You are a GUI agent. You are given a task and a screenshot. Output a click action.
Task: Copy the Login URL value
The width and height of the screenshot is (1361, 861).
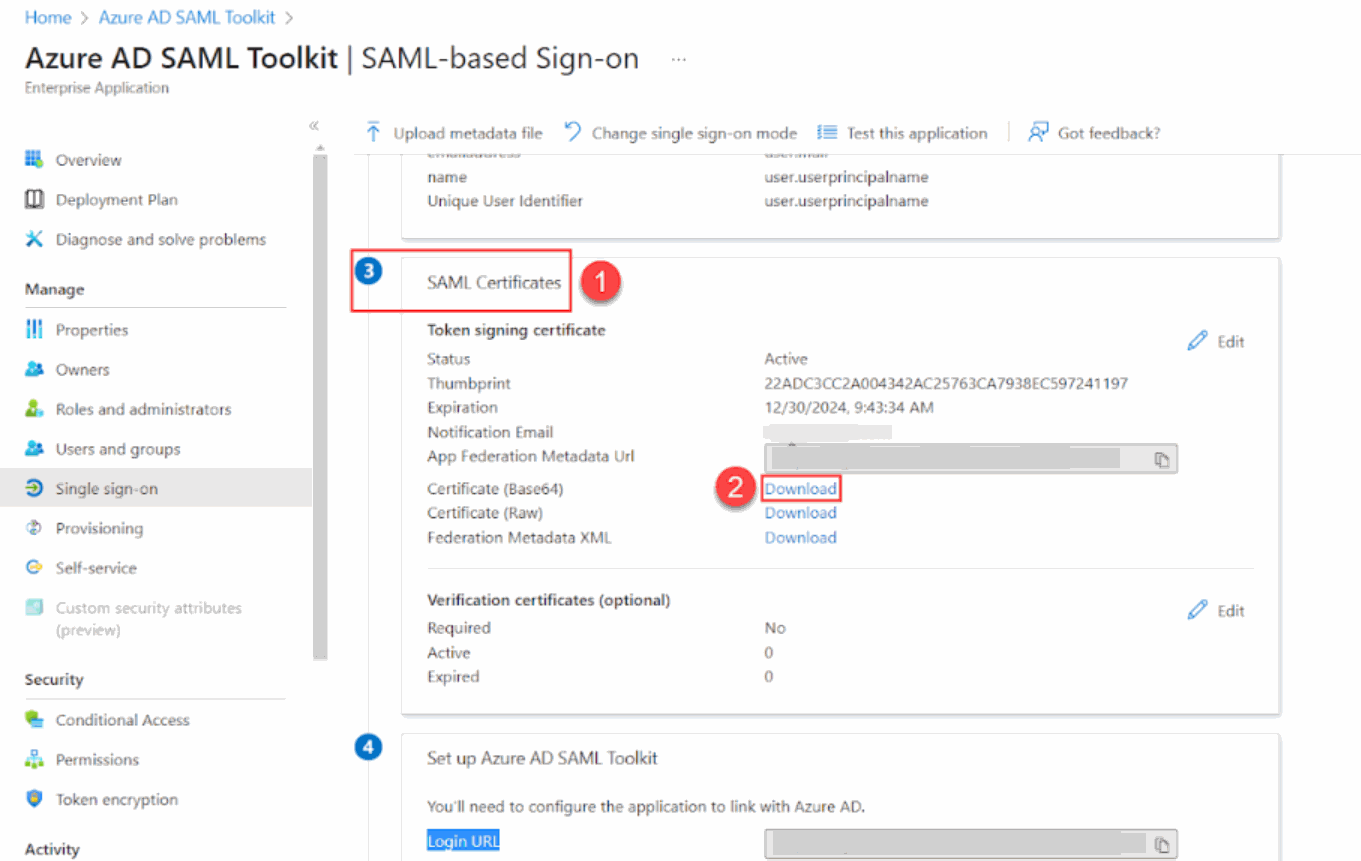coord(1161,843)
